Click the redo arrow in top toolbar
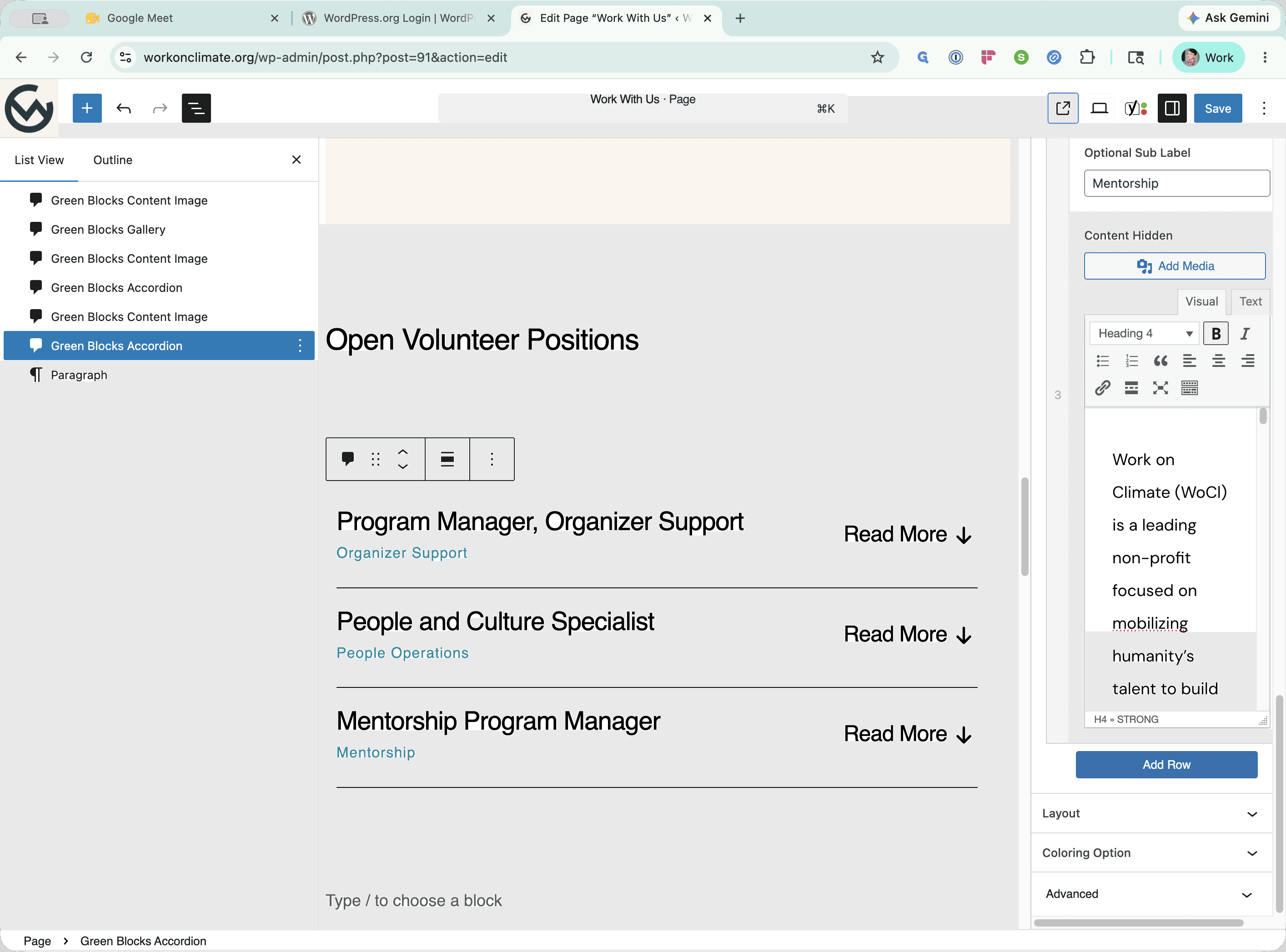This screenshot has width=1286, height=952. click(x=160, y=108)
